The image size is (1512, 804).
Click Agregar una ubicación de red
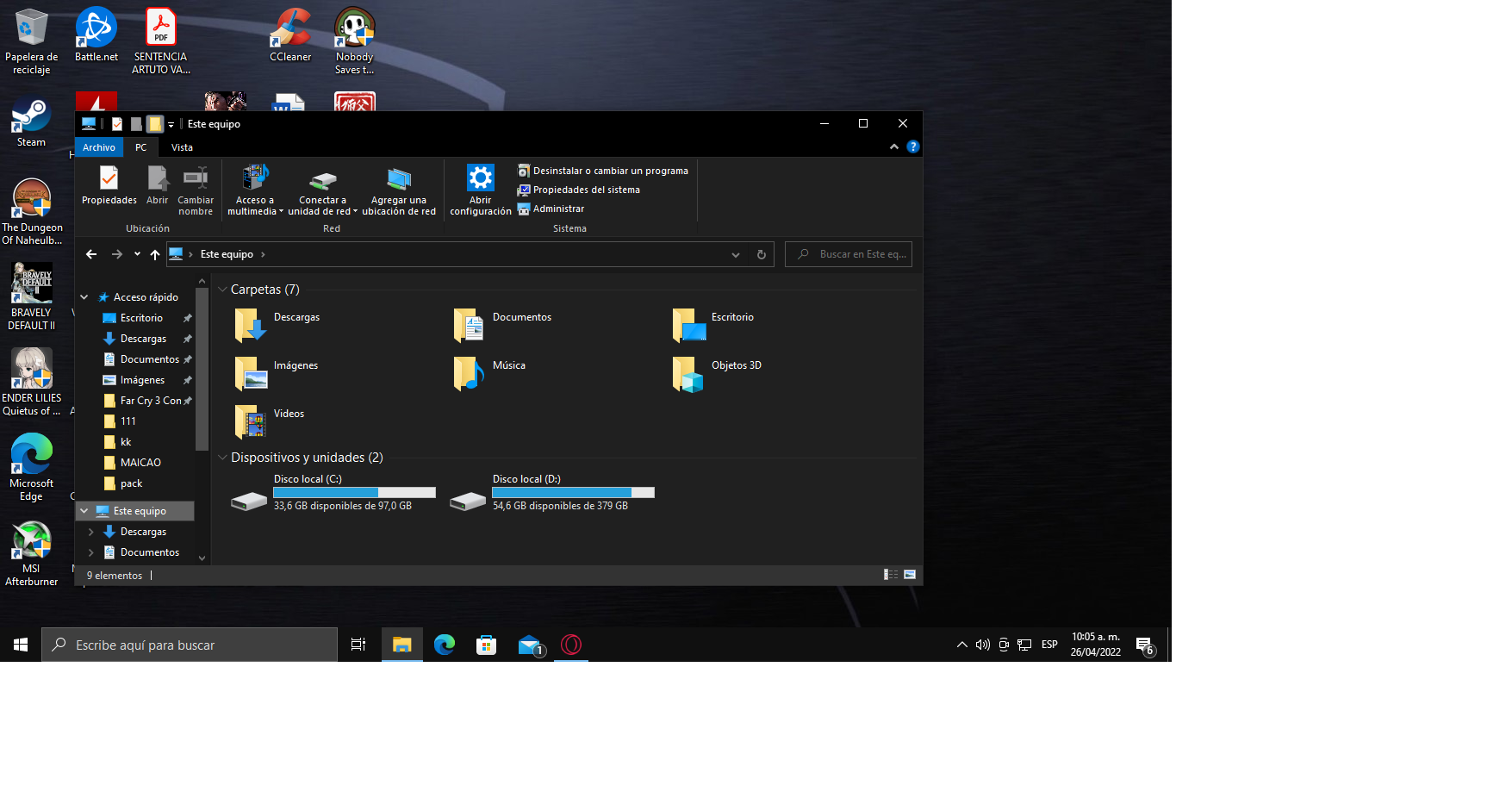[x=399, y=190]
